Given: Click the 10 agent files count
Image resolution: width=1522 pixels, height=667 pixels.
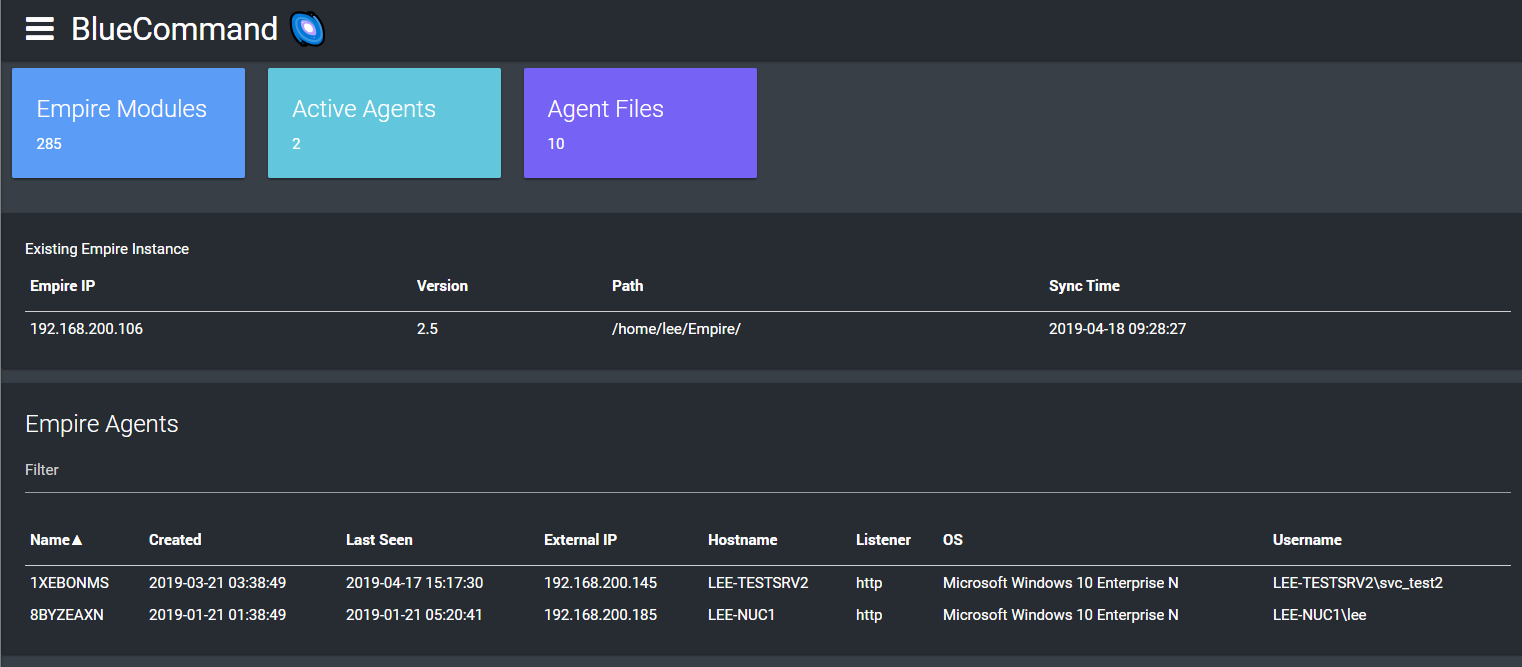Looking at the screenshot, I should 556,144.
